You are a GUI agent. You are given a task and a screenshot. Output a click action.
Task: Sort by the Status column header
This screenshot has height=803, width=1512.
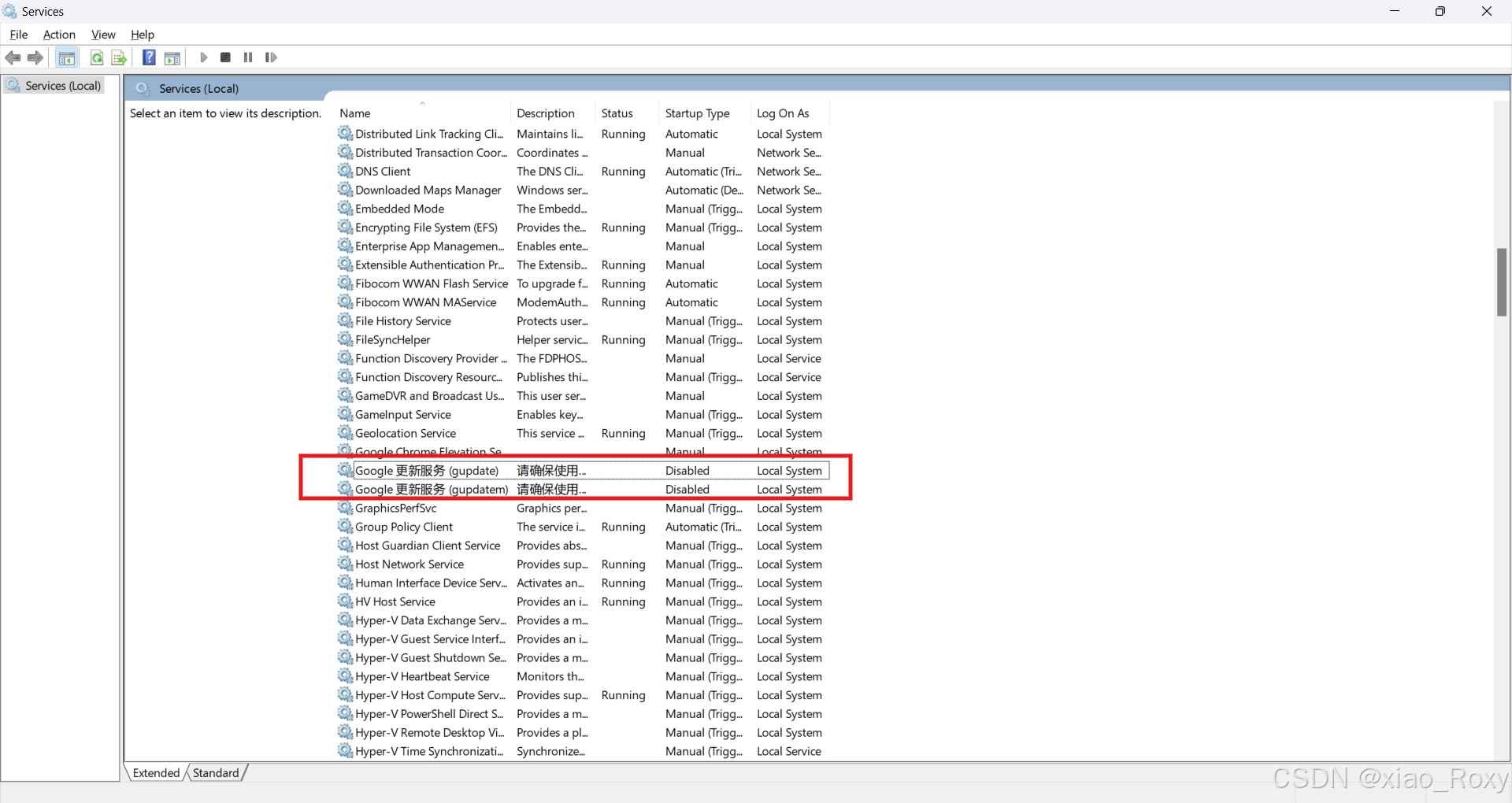pyautogui.click(x=627, y=113)
